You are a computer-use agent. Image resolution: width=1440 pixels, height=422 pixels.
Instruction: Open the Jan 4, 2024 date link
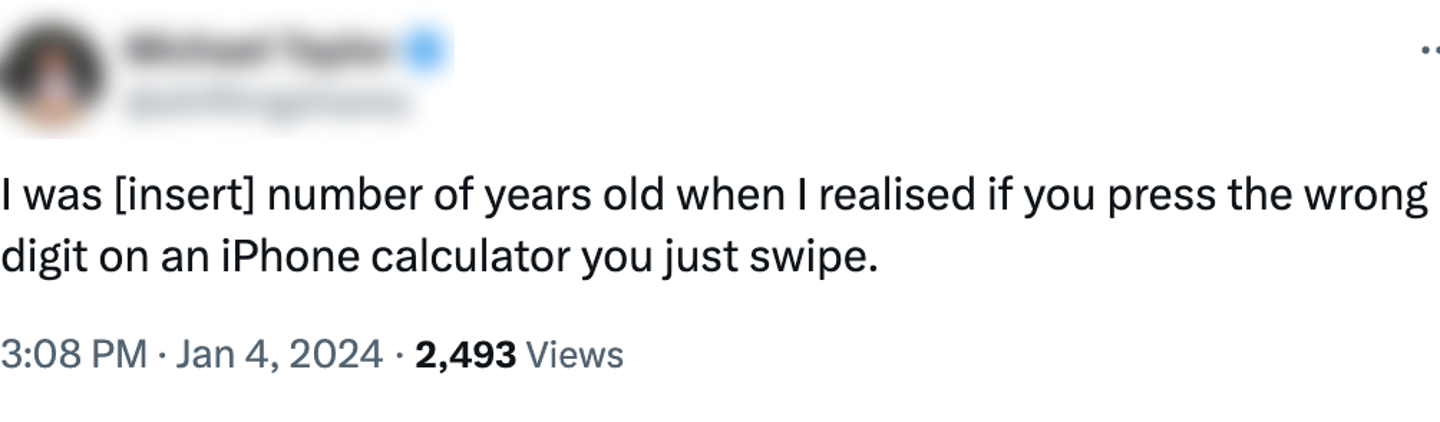tap(278, 354)
